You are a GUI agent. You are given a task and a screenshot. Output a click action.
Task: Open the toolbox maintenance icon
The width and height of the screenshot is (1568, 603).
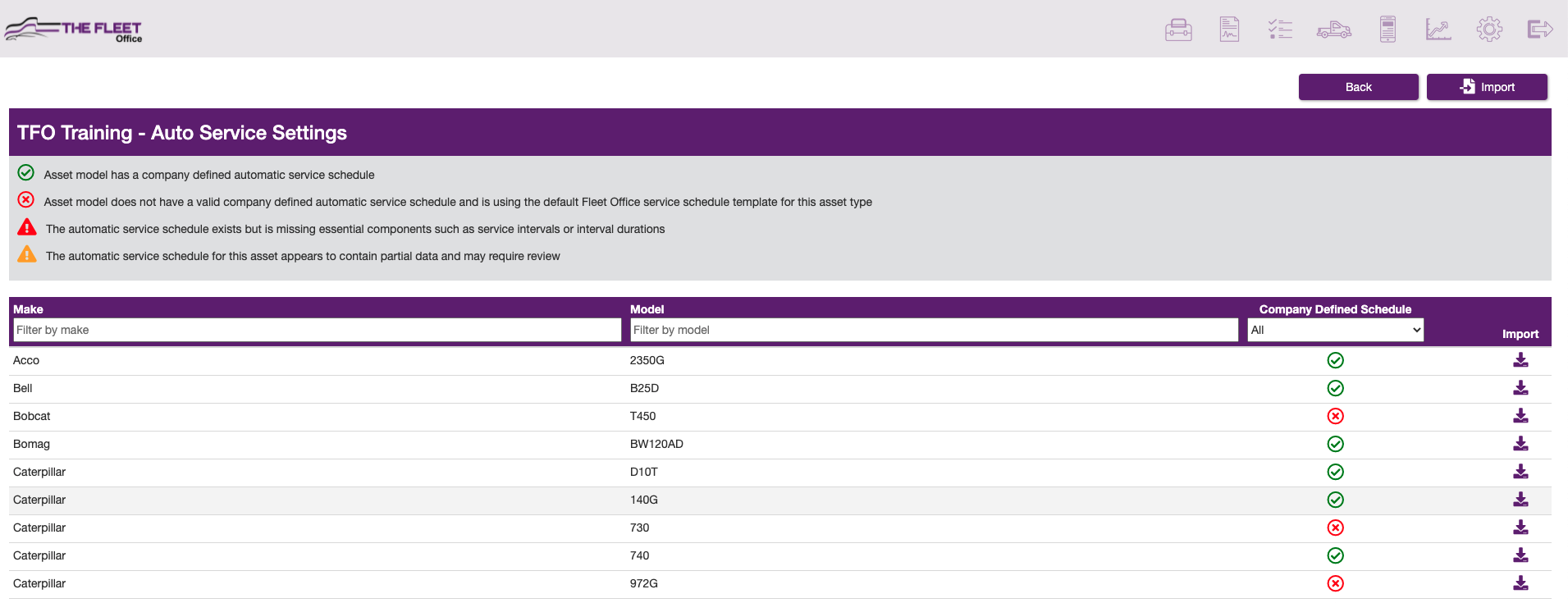click(1178, 30)
